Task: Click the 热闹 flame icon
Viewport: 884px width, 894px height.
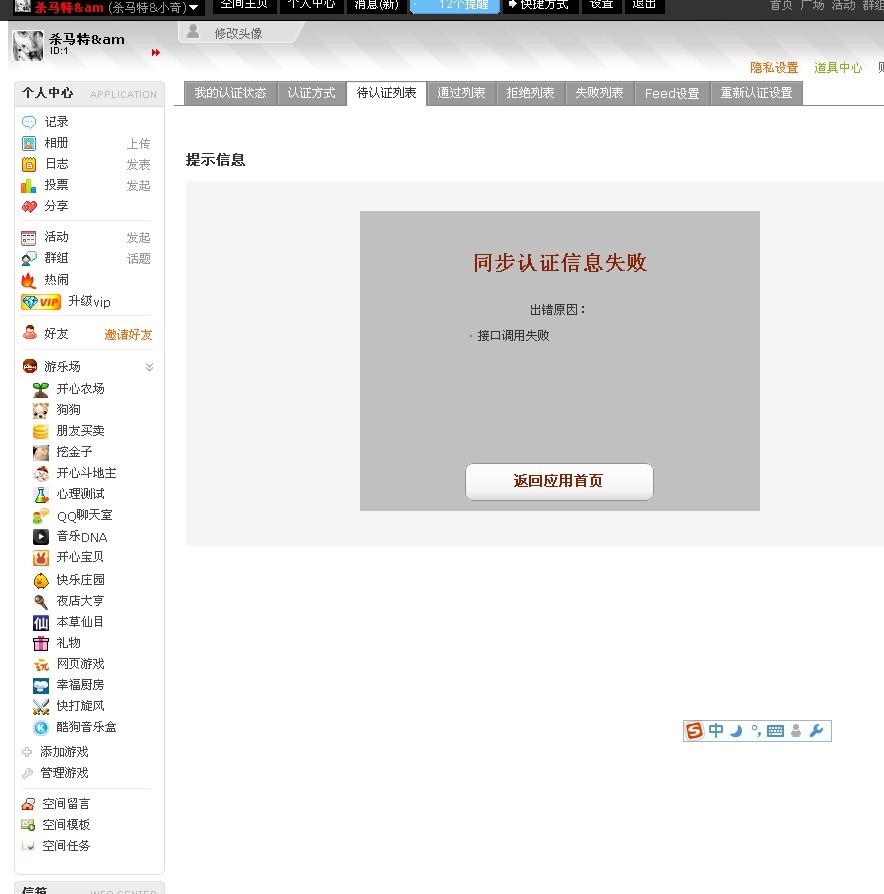Action: pyautogui.click(x=29, y=280)
